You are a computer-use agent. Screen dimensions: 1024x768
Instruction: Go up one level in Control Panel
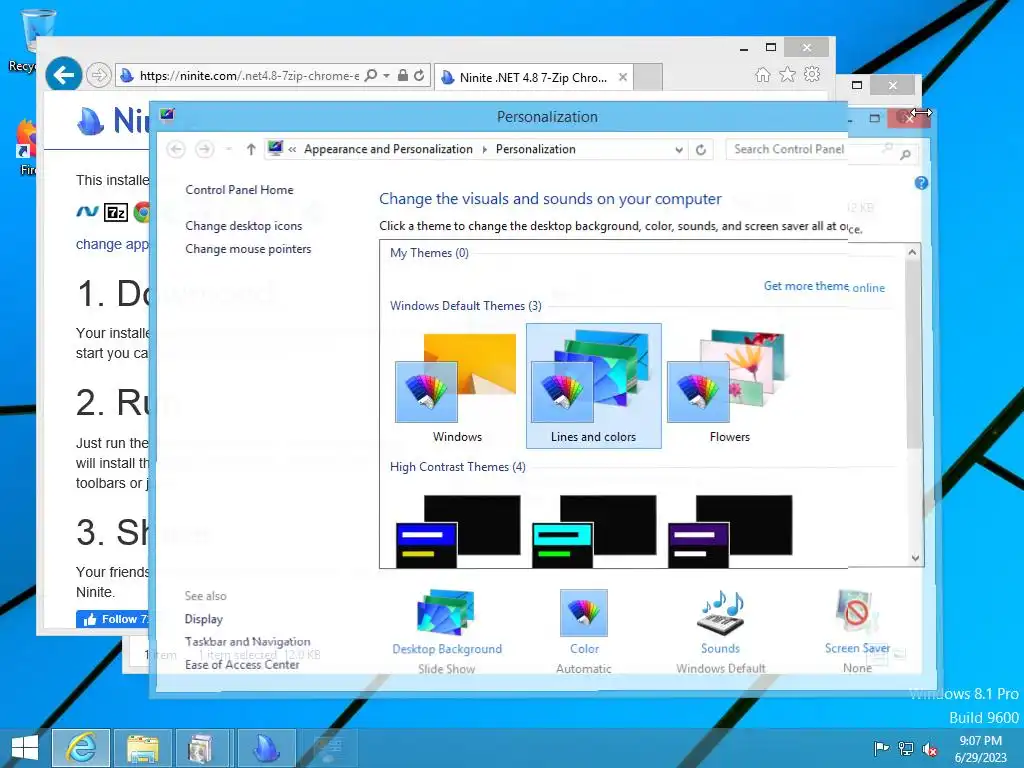coord(251,150)
